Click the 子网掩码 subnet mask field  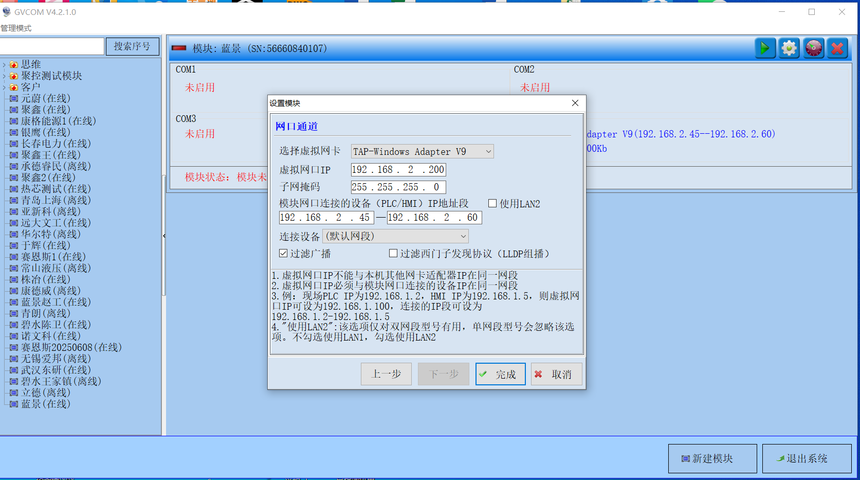(398, 187)
